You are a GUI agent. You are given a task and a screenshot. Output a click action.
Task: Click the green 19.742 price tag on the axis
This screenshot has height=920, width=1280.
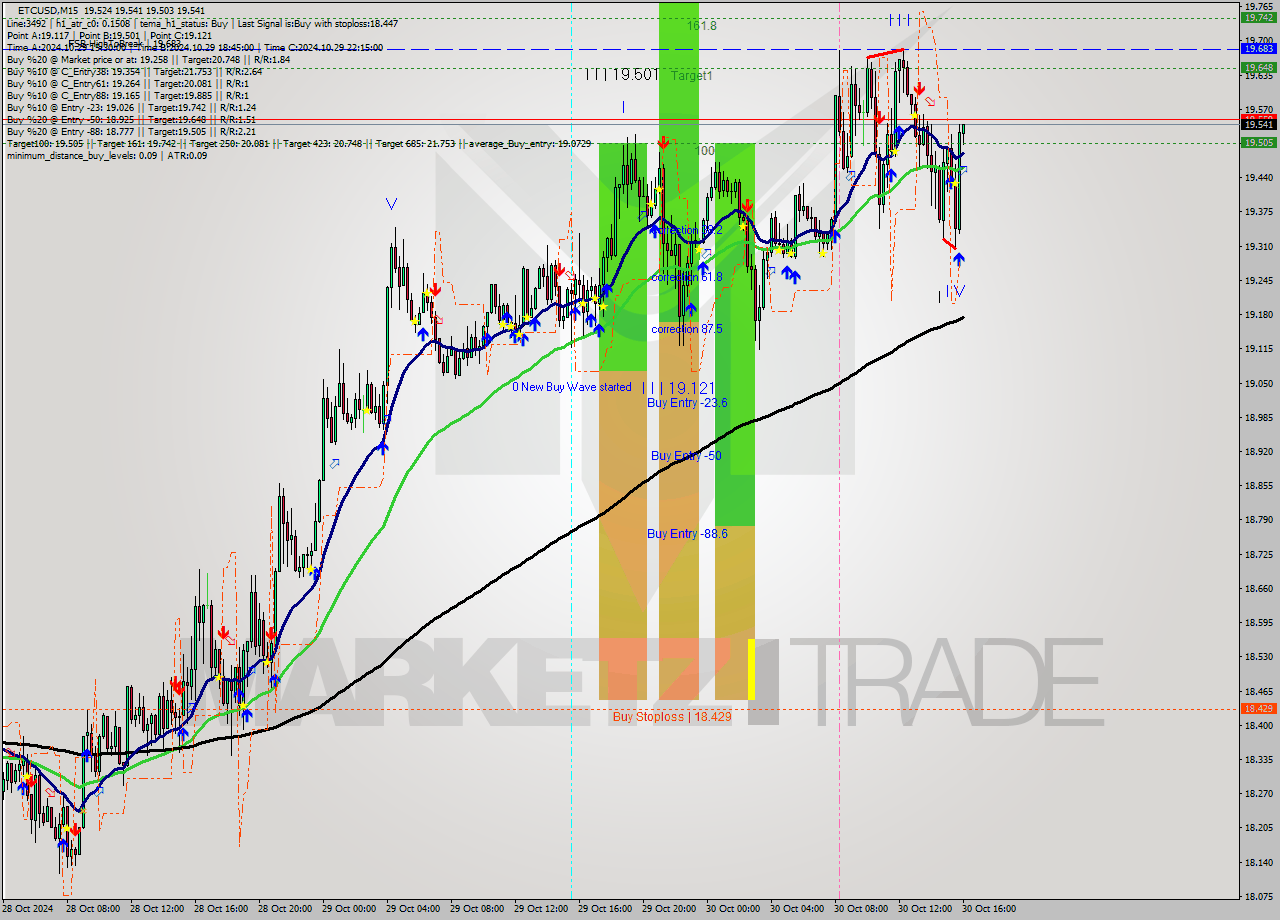click(1258, 17)
